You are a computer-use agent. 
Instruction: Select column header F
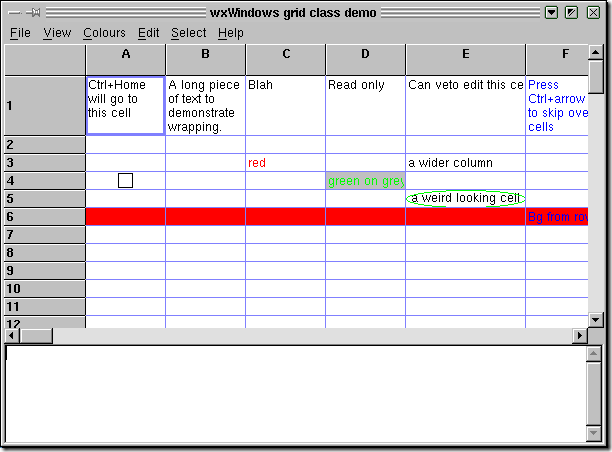(x=557, y=60)
